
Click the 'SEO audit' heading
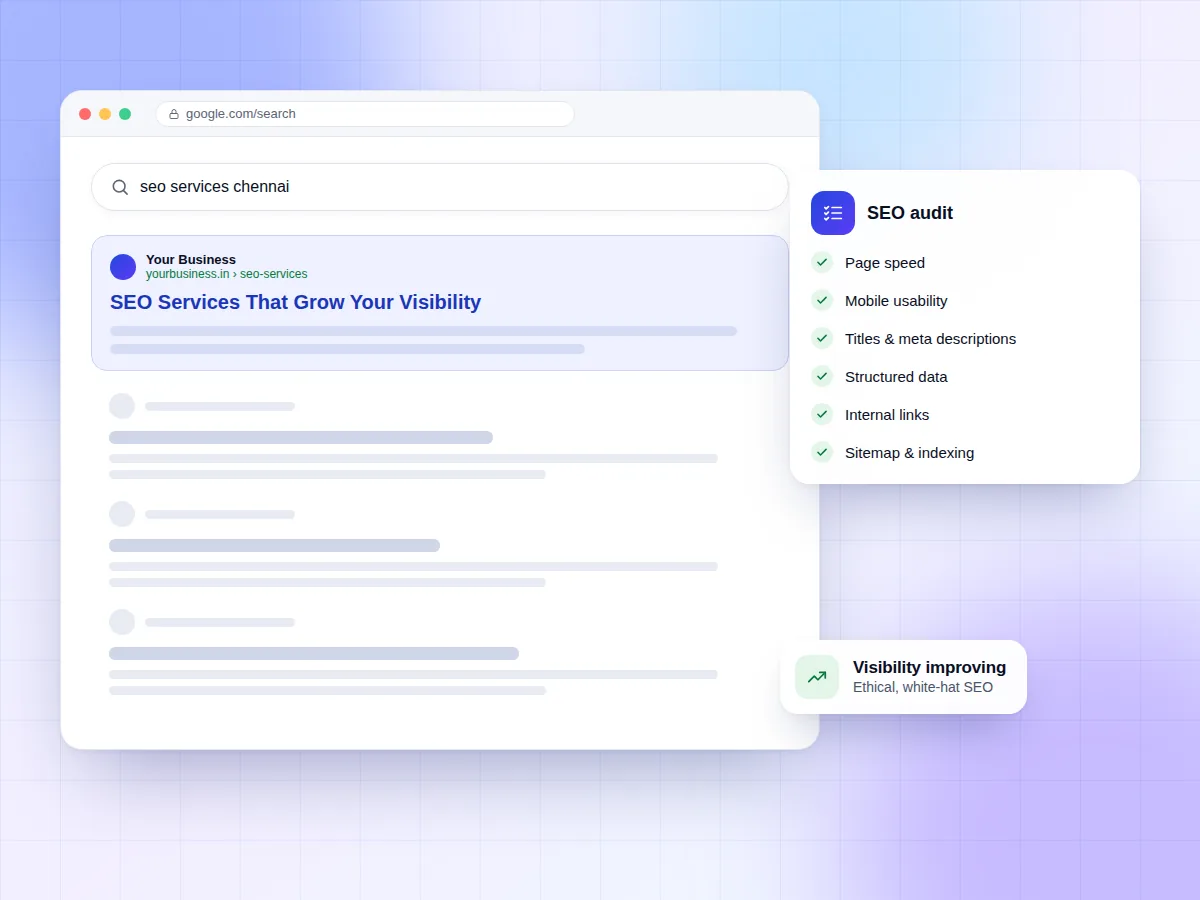click(x=910, y=213)
